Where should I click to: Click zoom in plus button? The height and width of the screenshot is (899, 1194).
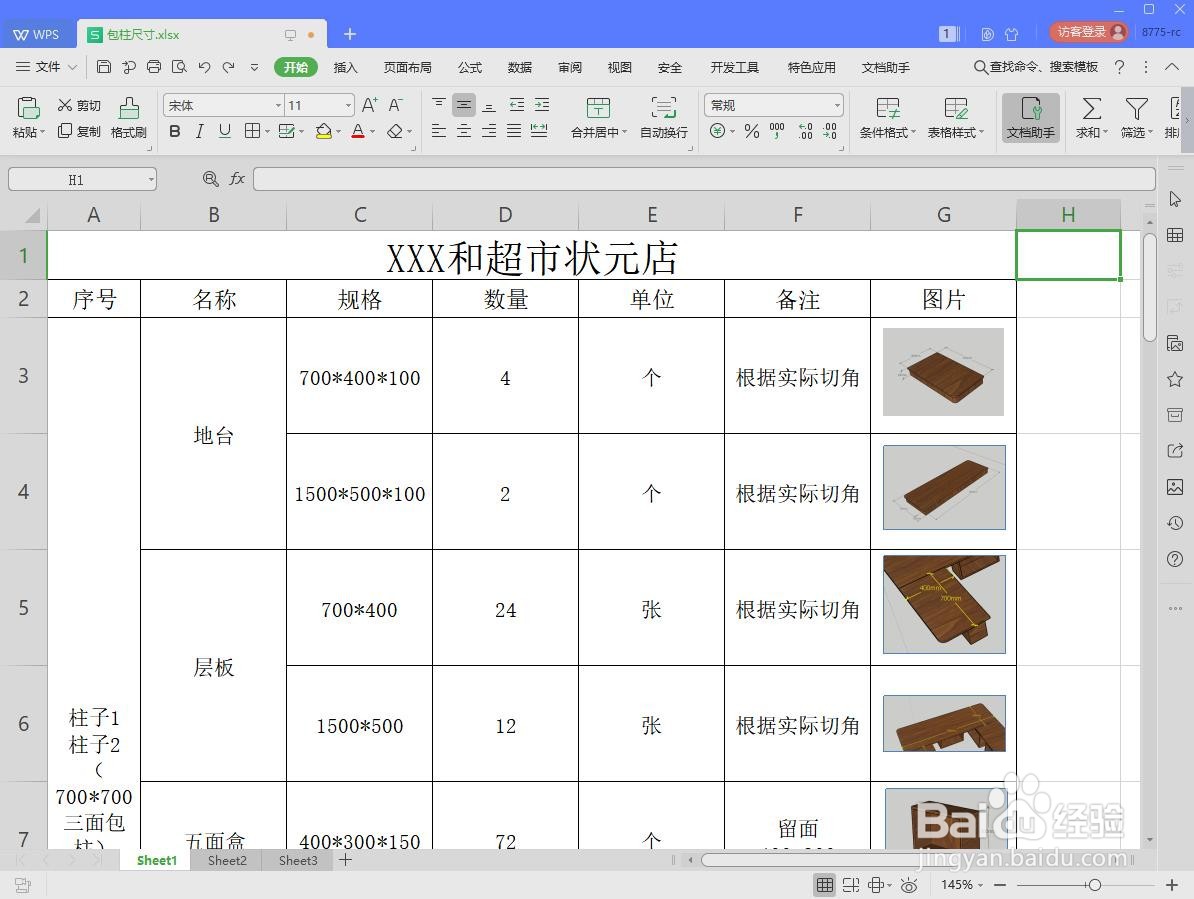(1172, 885)
